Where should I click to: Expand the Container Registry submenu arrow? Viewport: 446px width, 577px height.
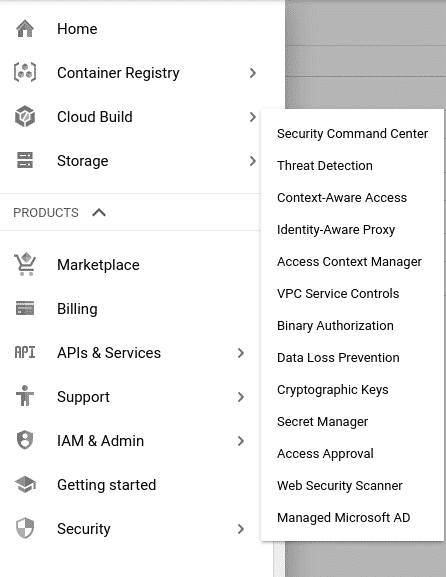[252, 73]
